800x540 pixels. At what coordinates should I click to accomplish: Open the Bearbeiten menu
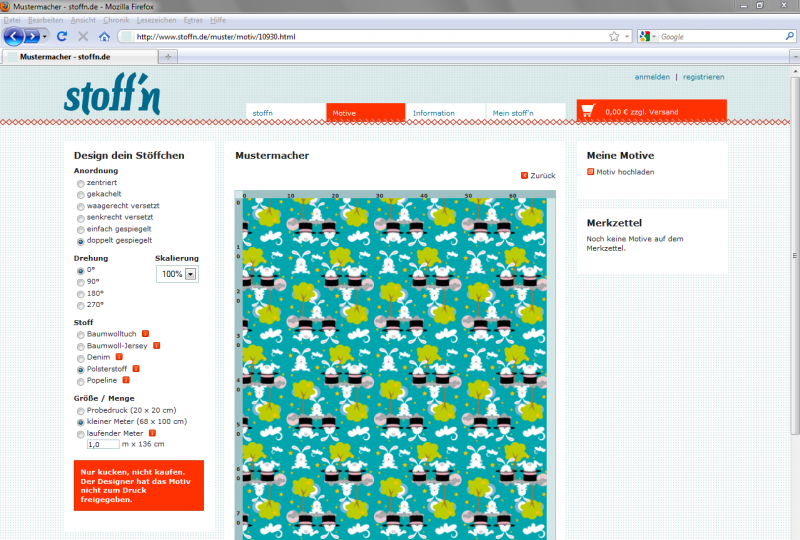coord(45,20)
